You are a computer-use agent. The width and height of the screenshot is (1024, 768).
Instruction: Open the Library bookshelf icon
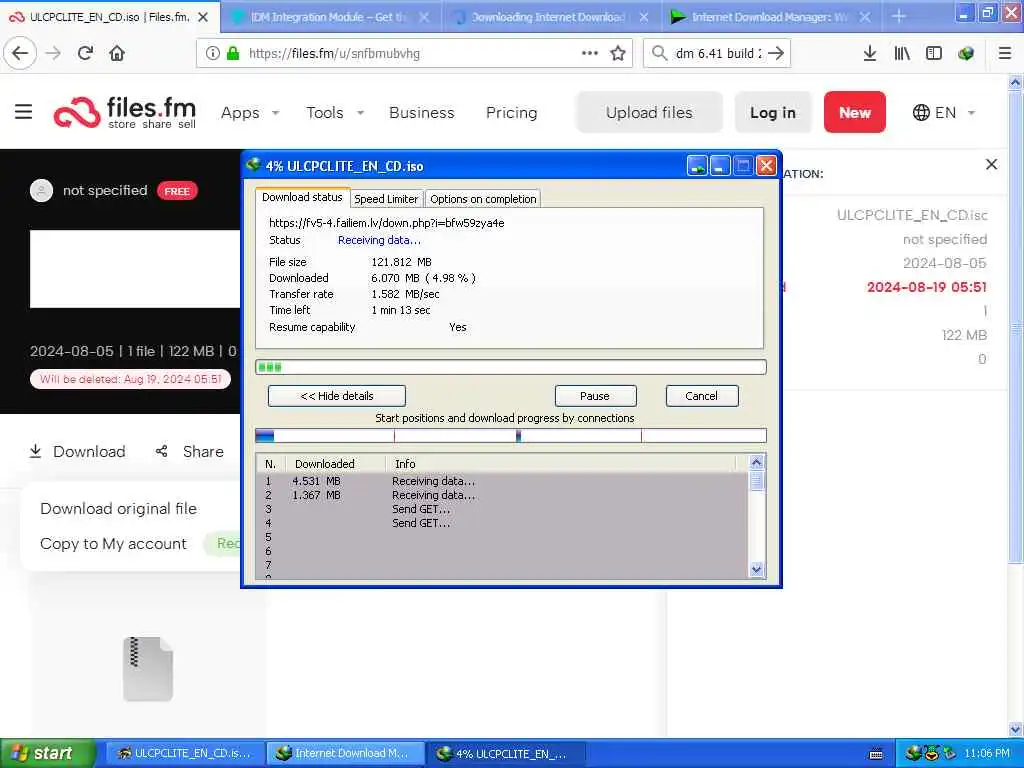(902, 53)
